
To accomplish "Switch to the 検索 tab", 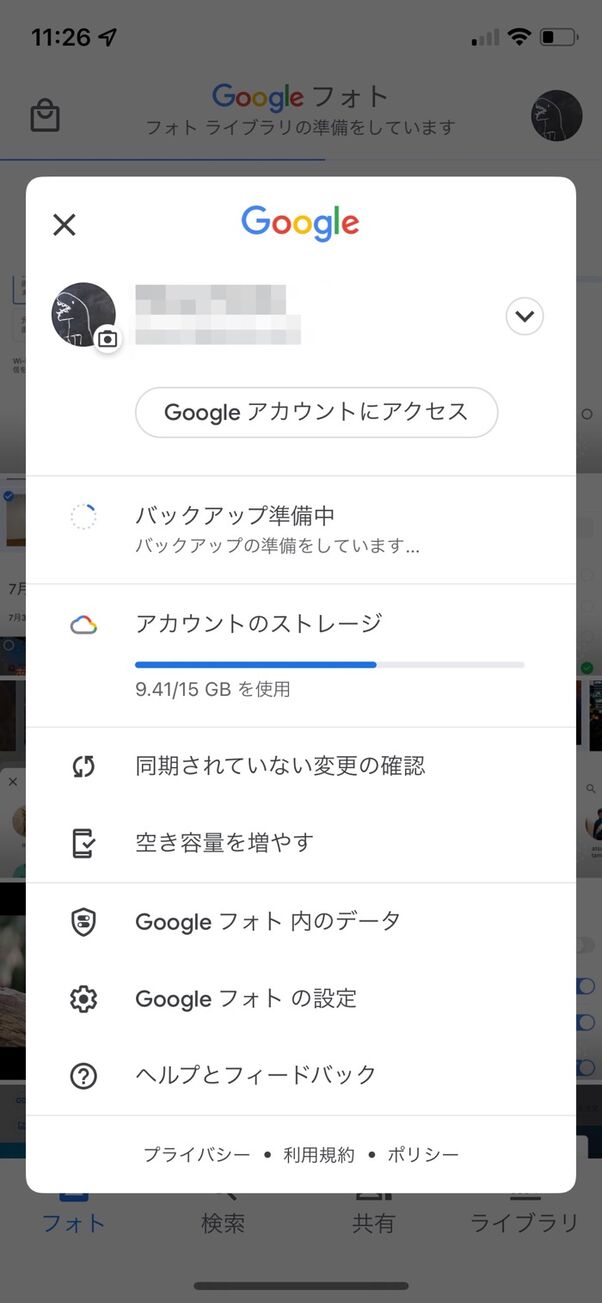I will tap(224, 1222).
